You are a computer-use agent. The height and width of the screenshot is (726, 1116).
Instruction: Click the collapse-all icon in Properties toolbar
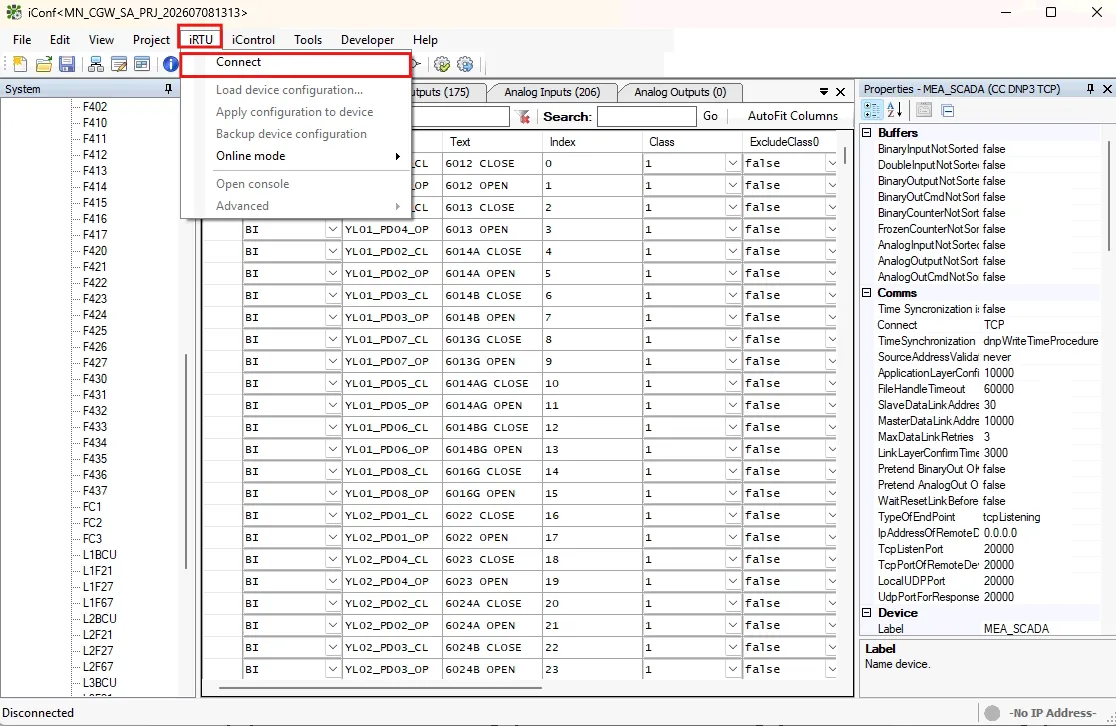pos(947,110)
